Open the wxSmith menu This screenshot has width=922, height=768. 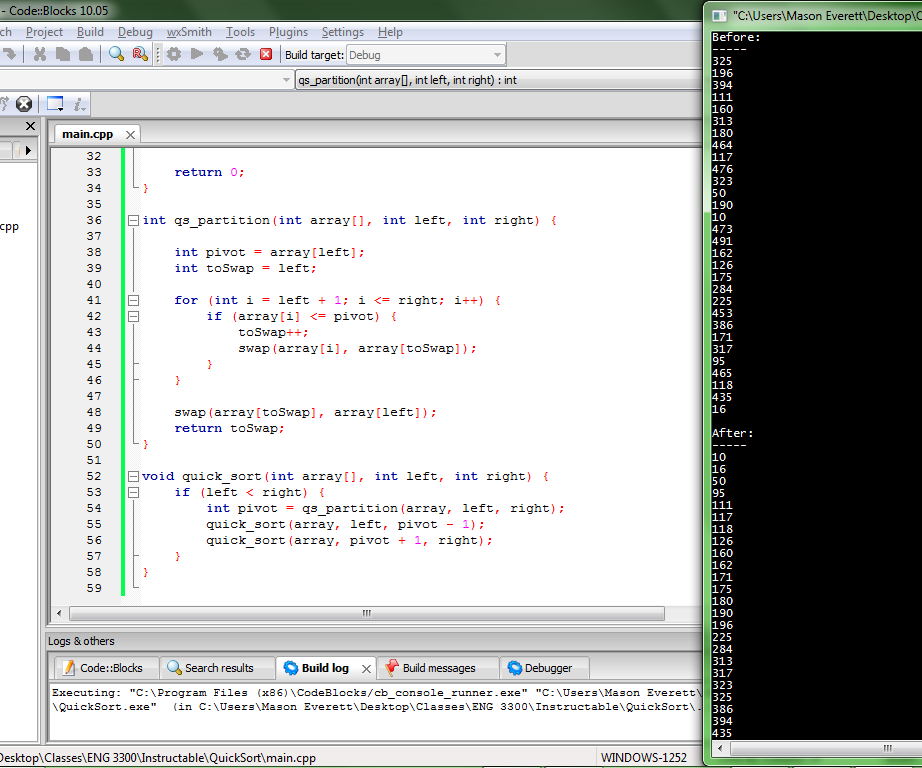(189, 32)
